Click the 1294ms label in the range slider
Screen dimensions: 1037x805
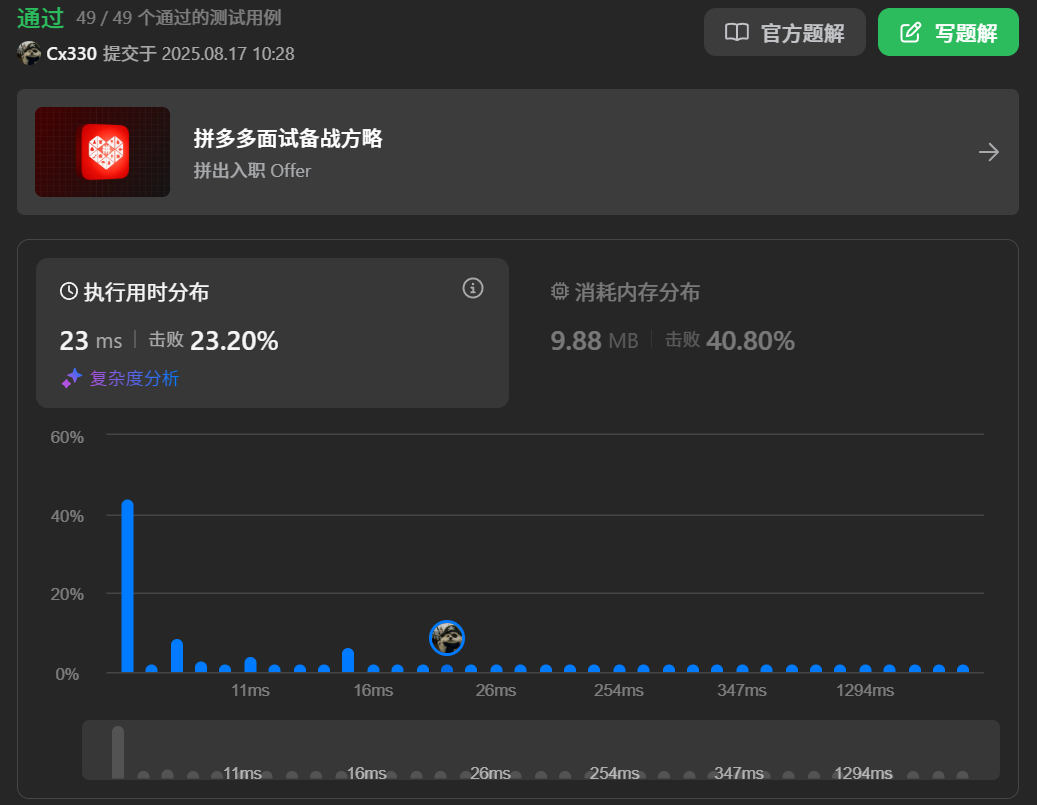click(863, 773)
